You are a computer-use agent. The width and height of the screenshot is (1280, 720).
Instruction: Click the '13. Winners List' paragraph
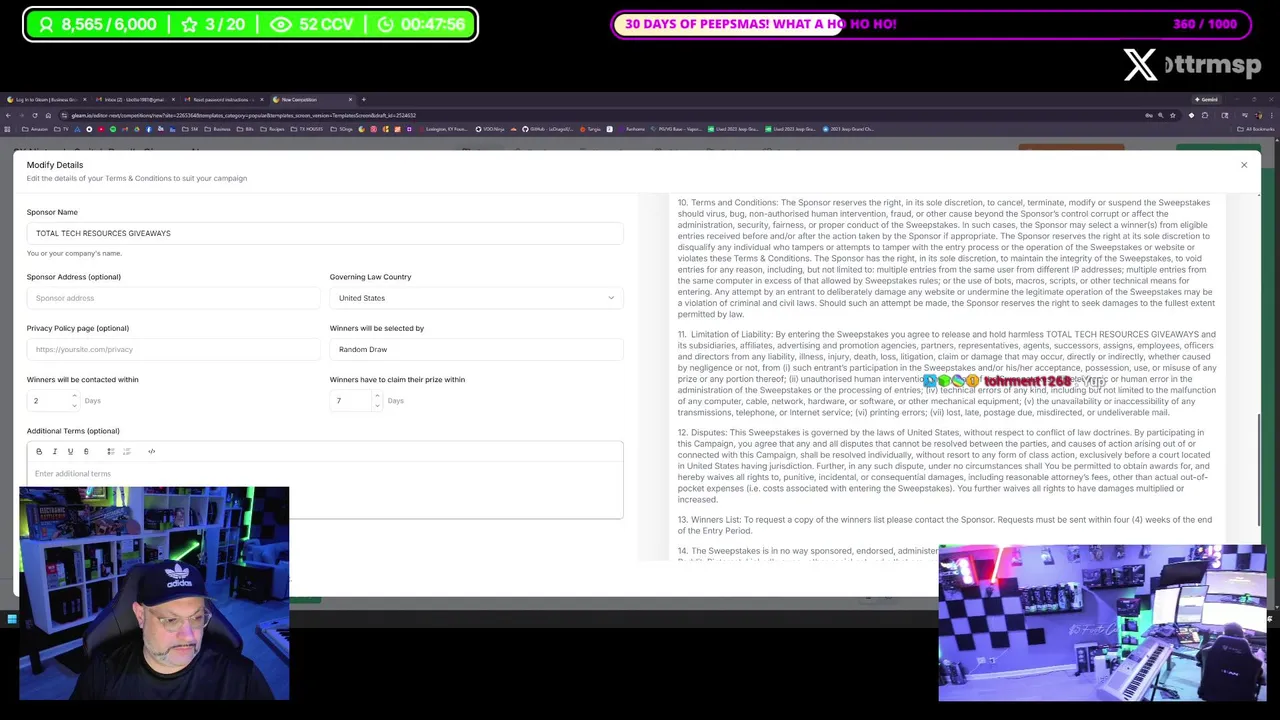[945, 525]
